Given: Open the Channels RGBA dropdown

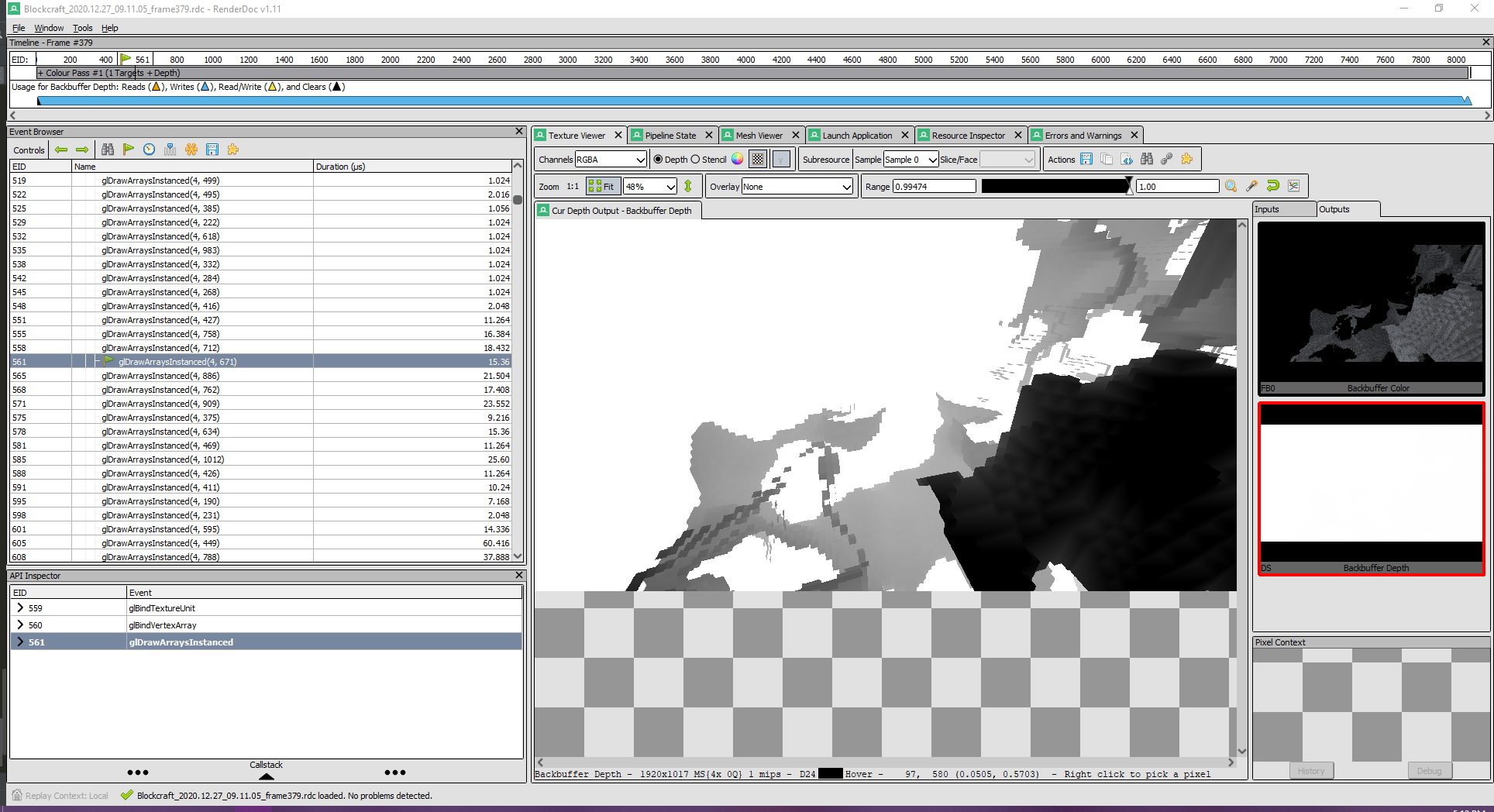Looking at the screenshot, I should (x=611, y=159).
